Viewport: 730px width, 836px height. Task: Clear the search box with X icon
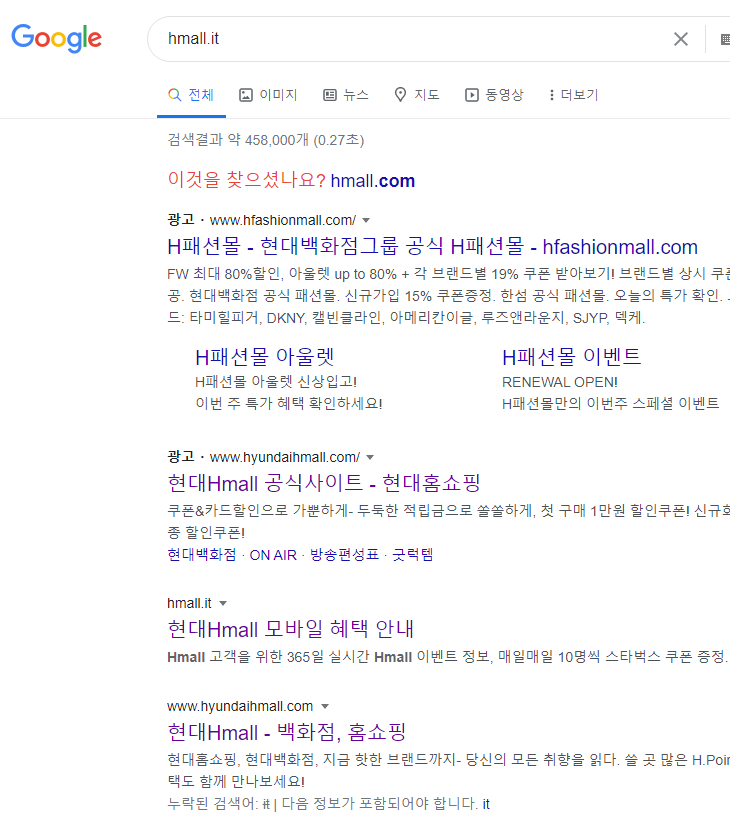pyautogui.click(x=680, y=39)
